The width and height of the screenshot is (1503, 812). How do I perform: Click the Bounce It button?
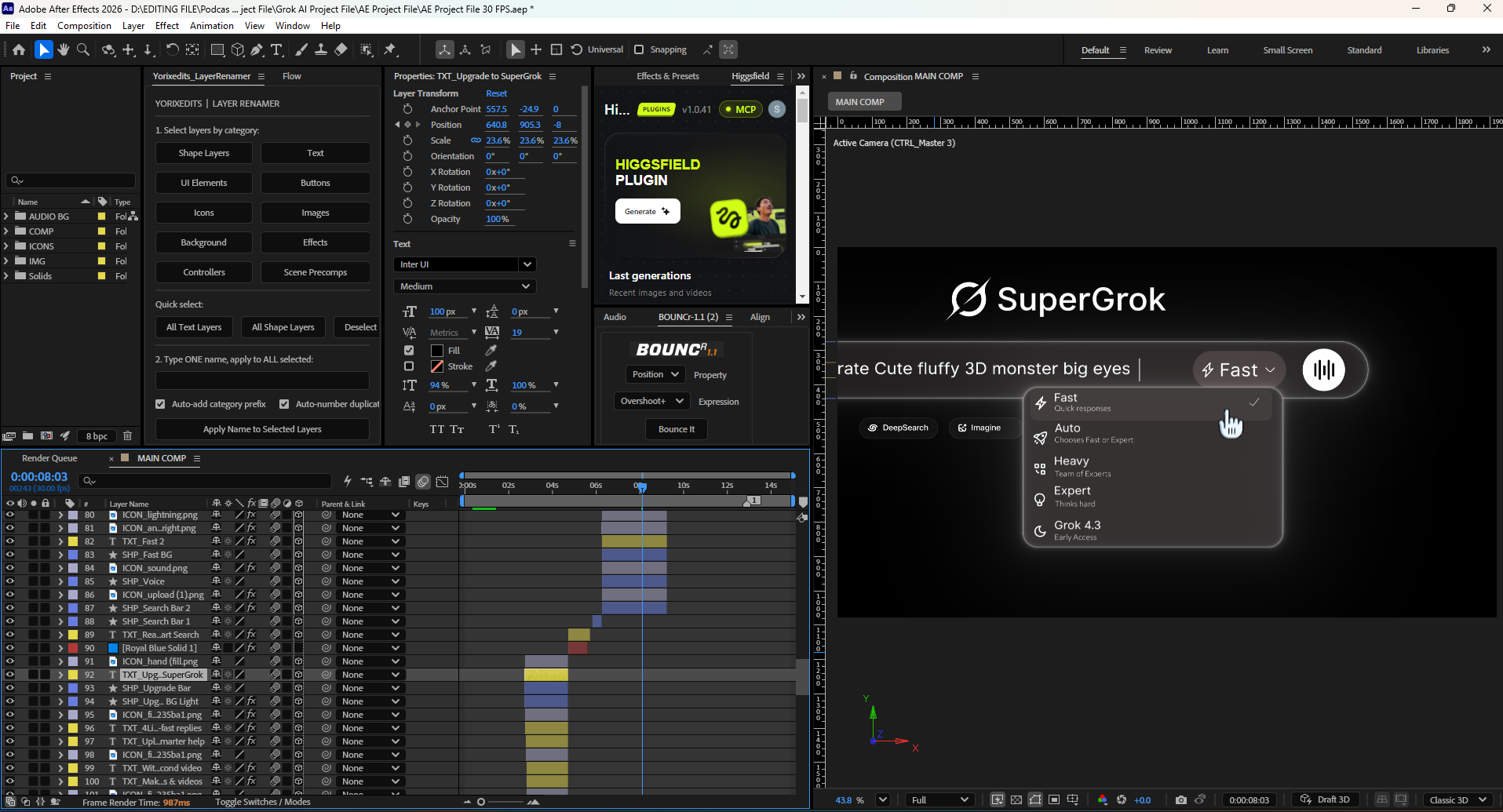[x=677, y=429]
